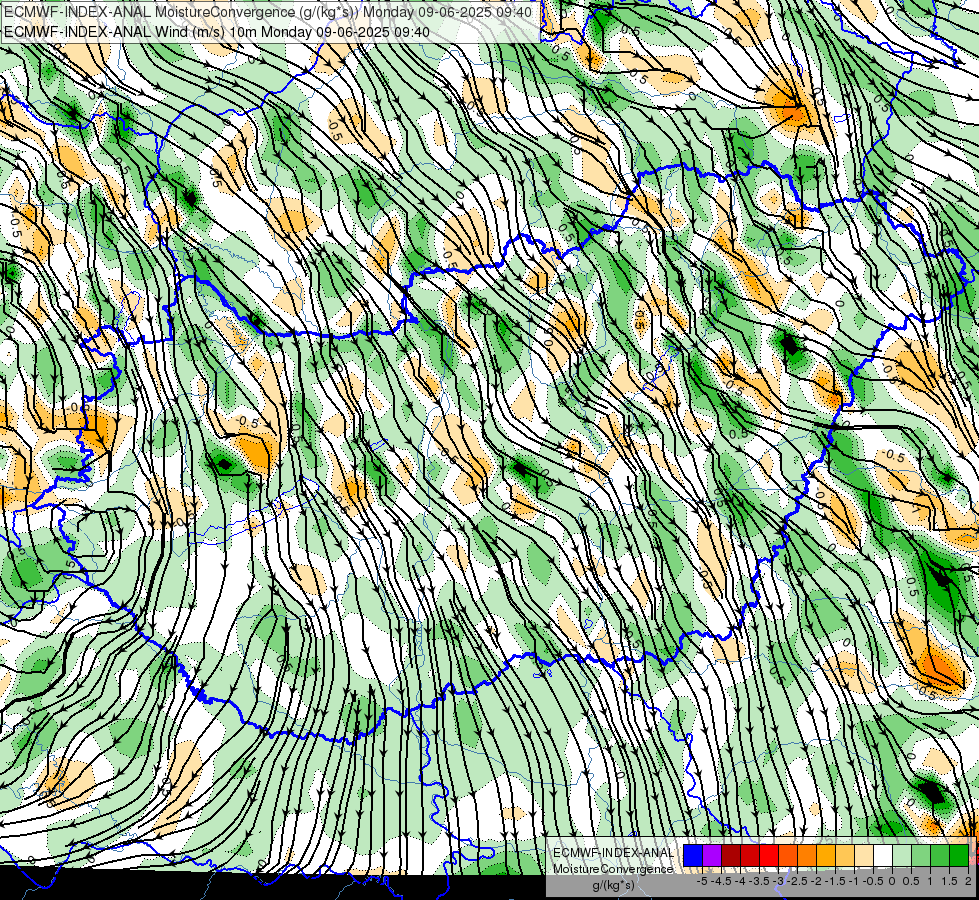Click the blue swatch in the legend
The height and width of the screenshot is (900, 979).
(x=693, y=856)
